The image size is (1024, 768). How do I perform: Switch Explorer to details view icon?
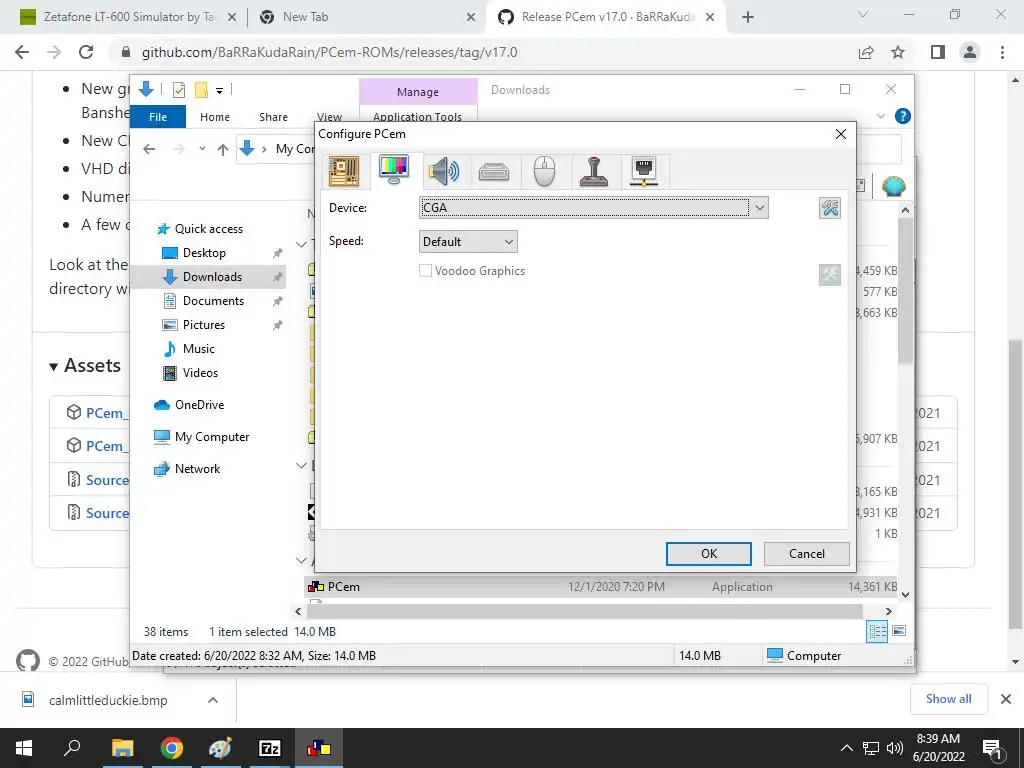(x=877, y=632)
